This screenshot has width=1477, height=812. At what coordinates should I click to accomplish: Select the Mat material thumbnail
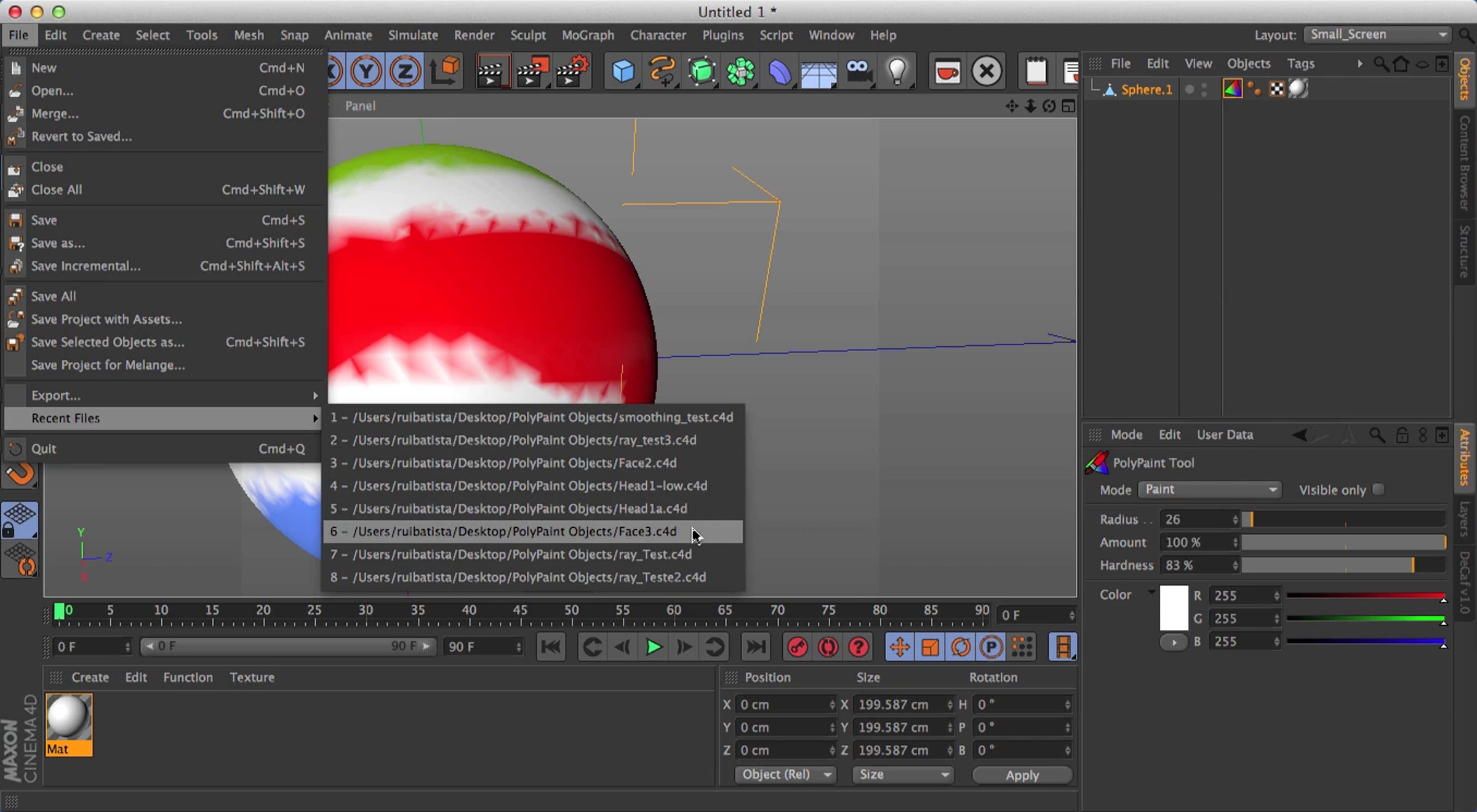click(68, 725)
